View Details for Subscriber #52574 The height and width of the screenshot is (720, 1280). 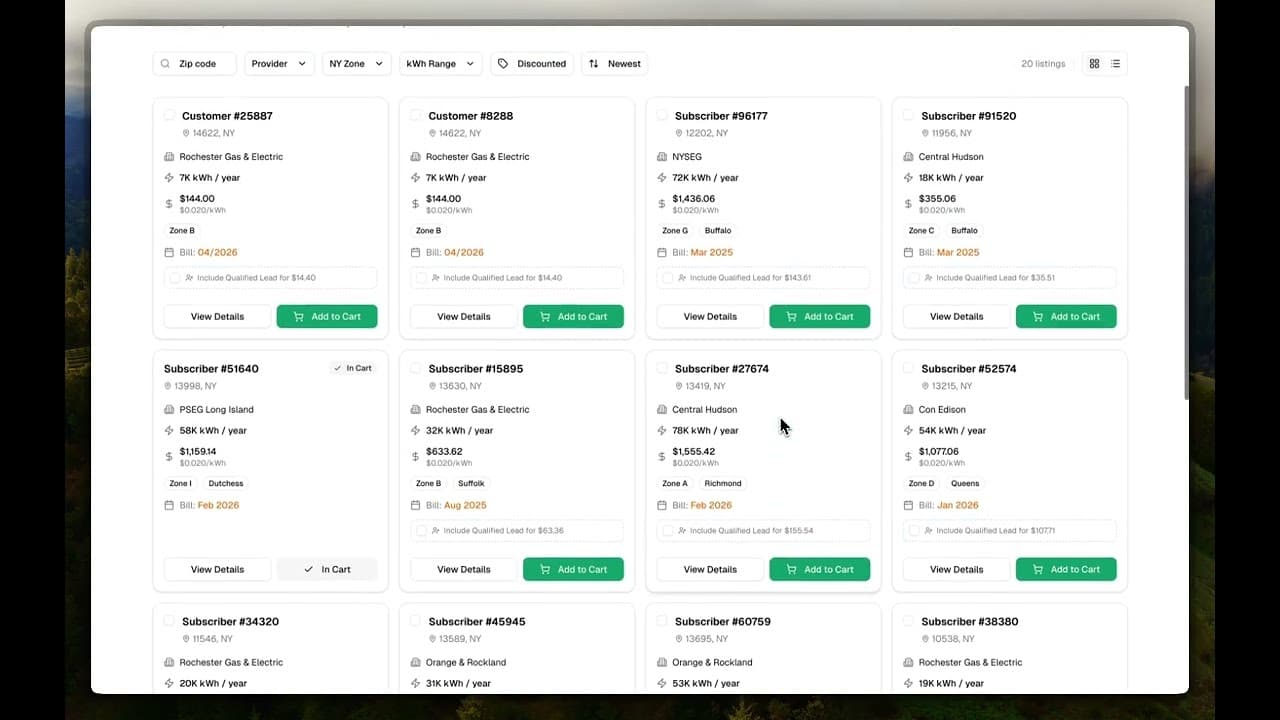tap(957, 570)
